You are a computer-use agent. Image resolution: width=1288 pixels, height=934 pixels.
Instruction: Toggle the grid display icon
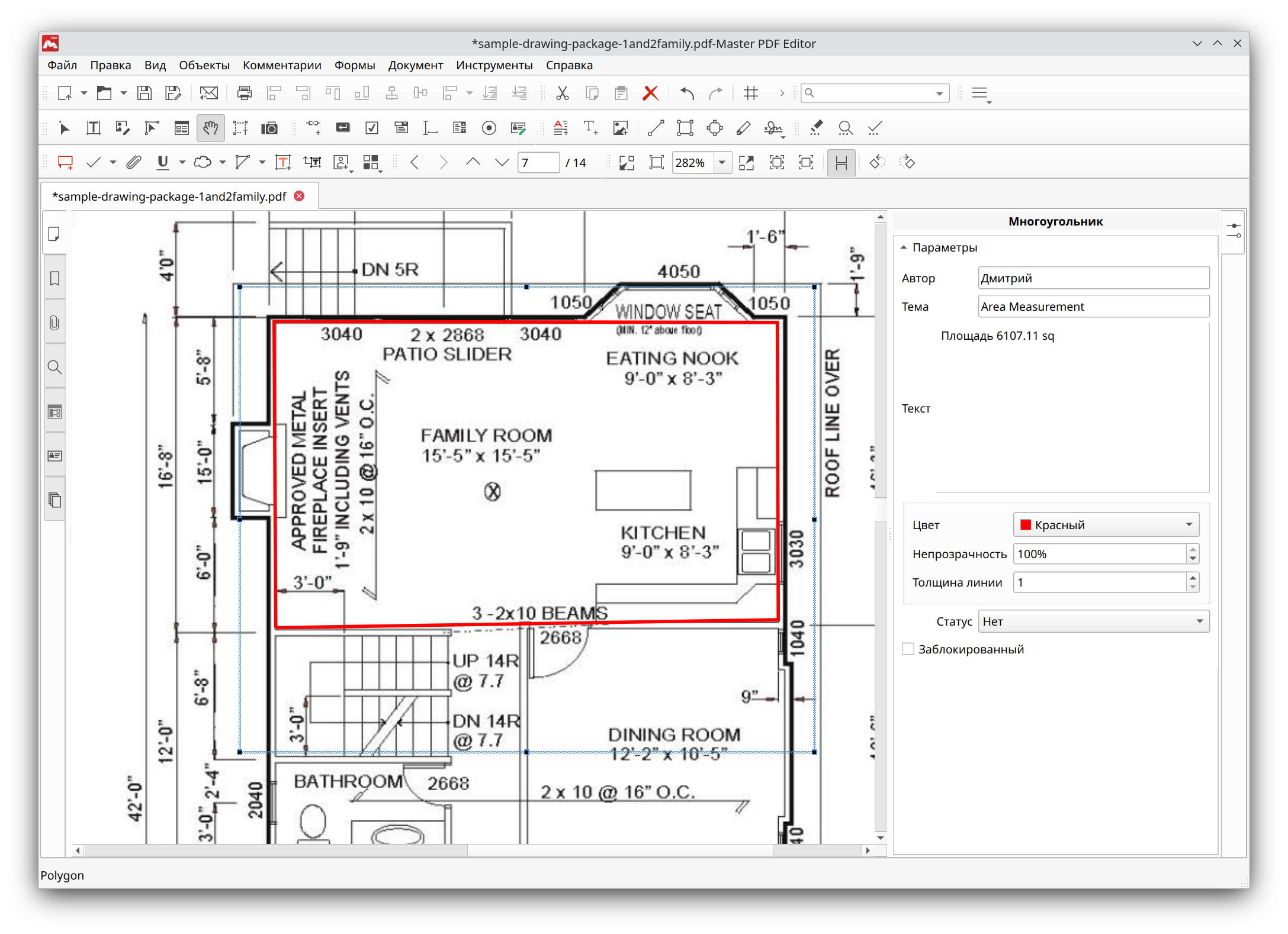751,93
